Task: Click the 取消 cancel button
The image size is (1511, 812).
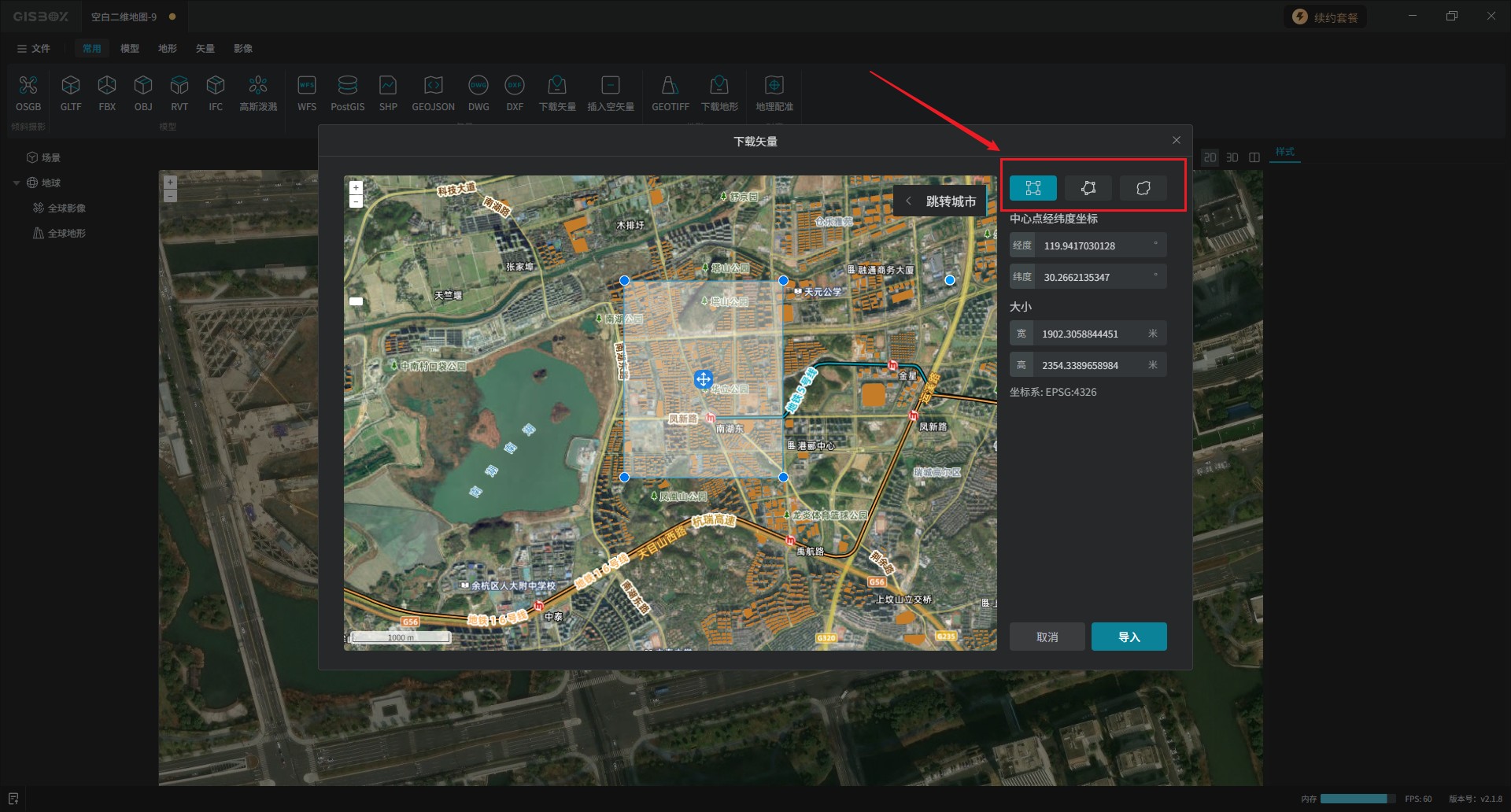Action: (1047, 637)
